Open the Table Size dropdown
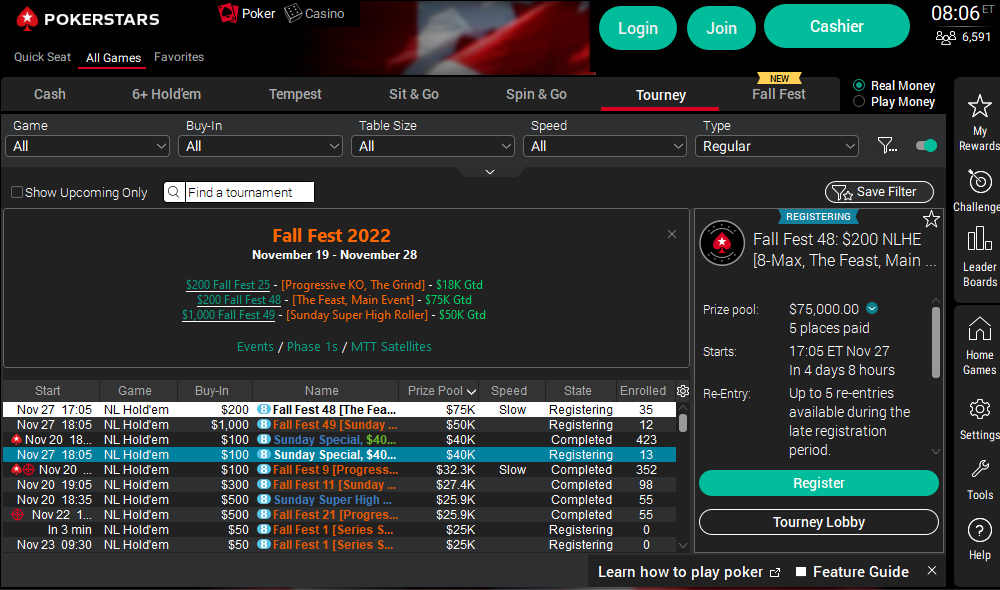Image resolution: width=1000 pixels, height=590 pixels. [x=433, y=146]
